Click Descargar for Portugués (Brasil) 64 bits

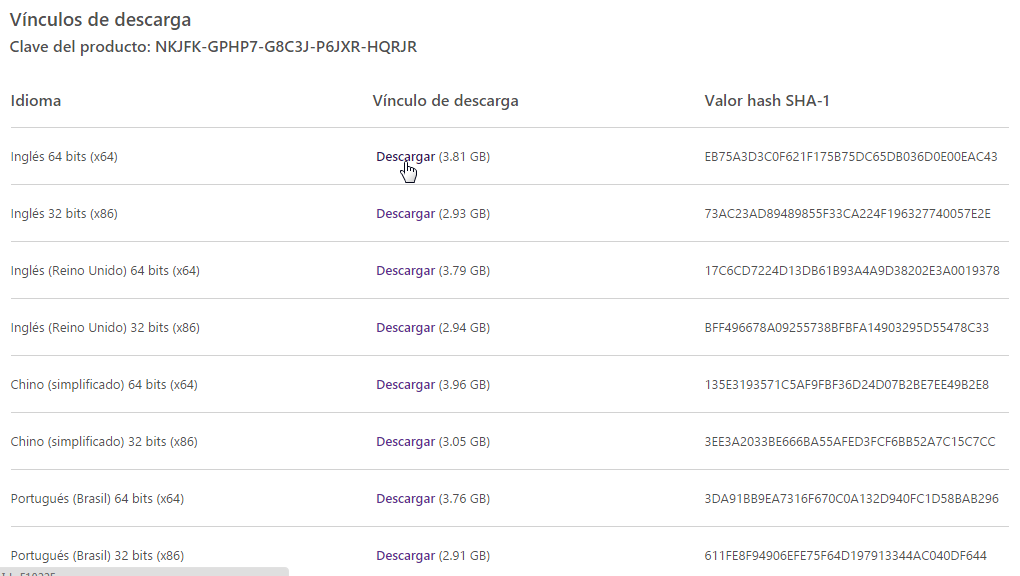[405, 499]
